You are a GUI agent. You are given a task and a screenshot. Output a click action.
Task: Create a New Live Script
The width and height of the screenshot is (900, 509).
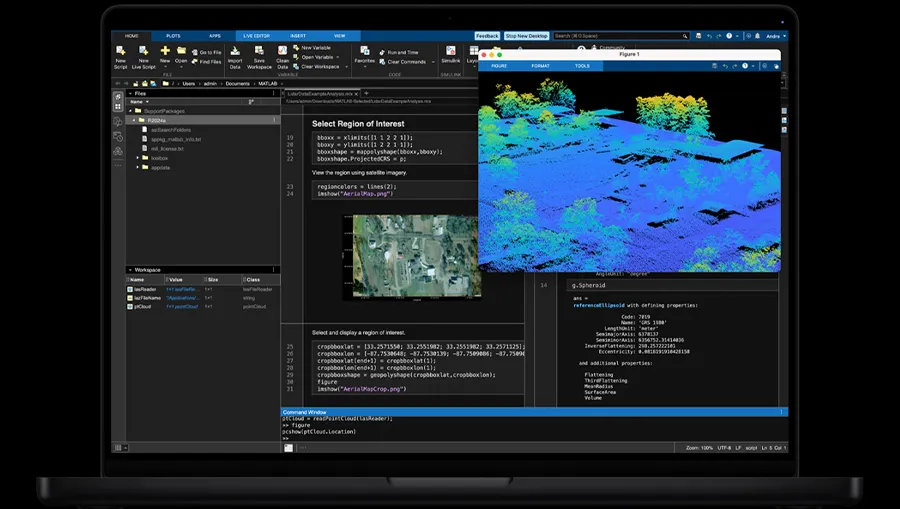(x=143, y=50)
